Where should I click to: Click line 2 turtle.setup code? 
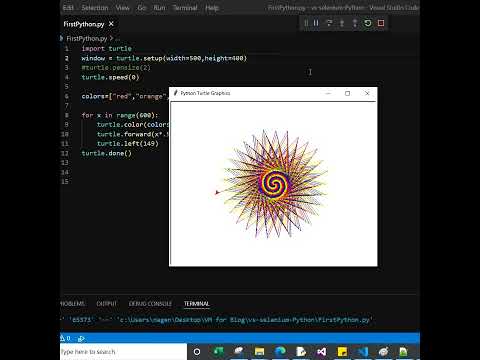[164, 58]
